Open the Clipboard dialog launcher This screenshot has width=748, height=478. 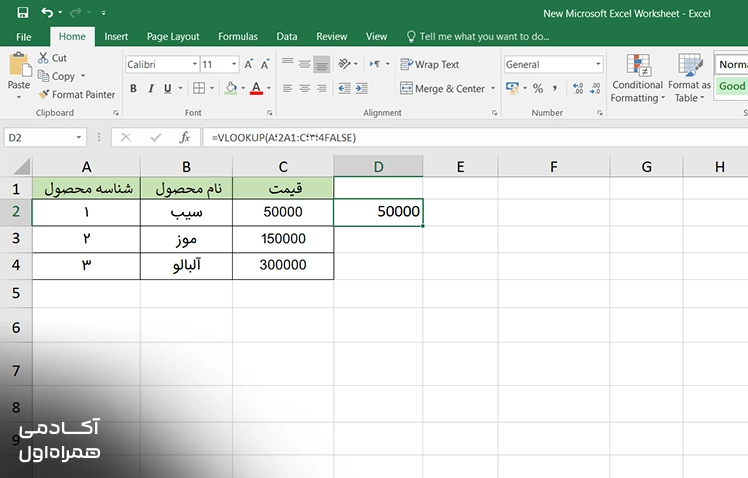click(x=115, y=113)
